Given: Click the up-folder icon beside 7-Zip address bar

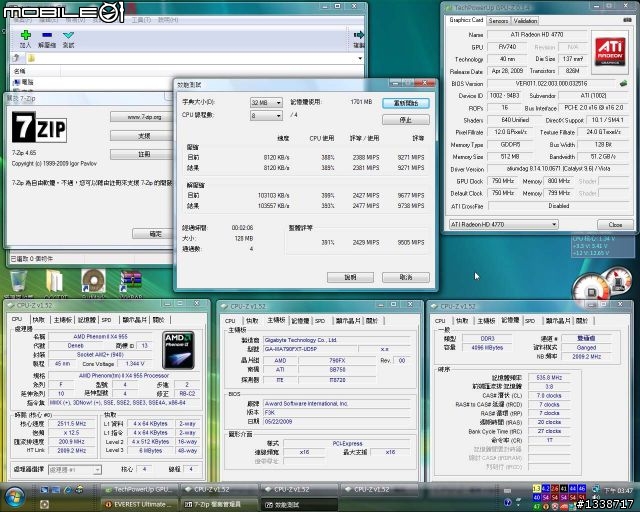Looking at the screenshot, I should 17,58.
